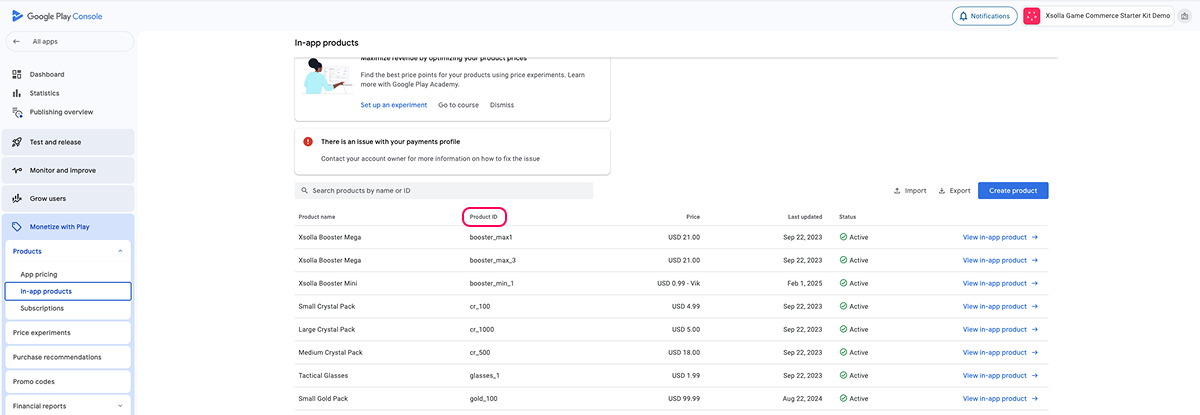Screen dimensions: 1200x415
Task: Open the Subscriptions menu item
Action: point(42,308)
